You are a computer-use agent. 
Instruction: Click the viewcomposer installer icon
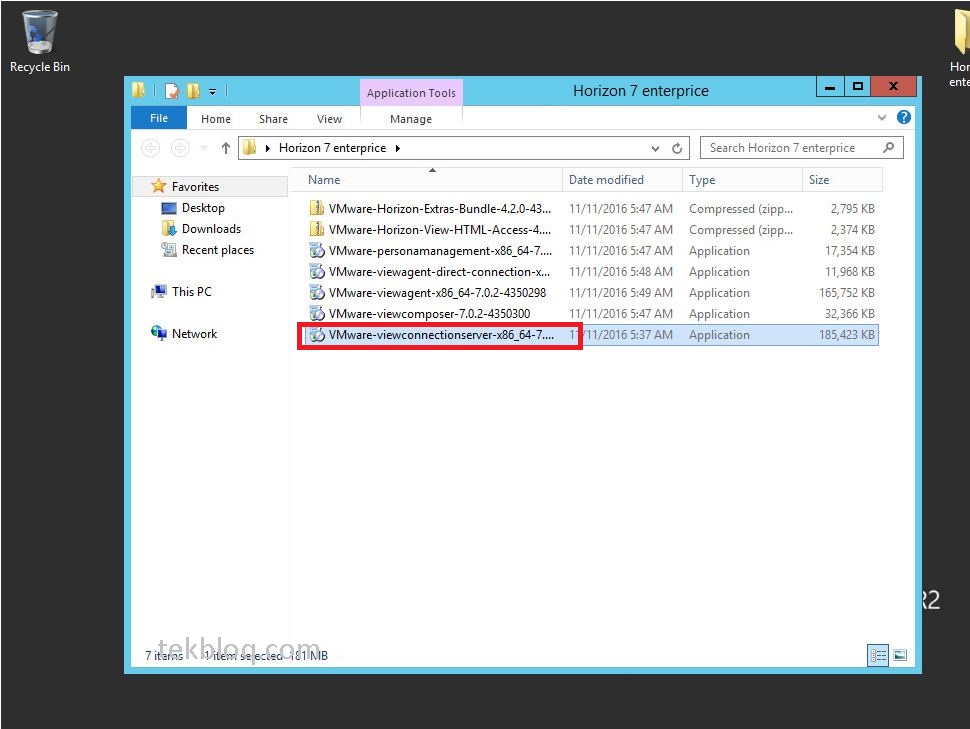(317, 313)
